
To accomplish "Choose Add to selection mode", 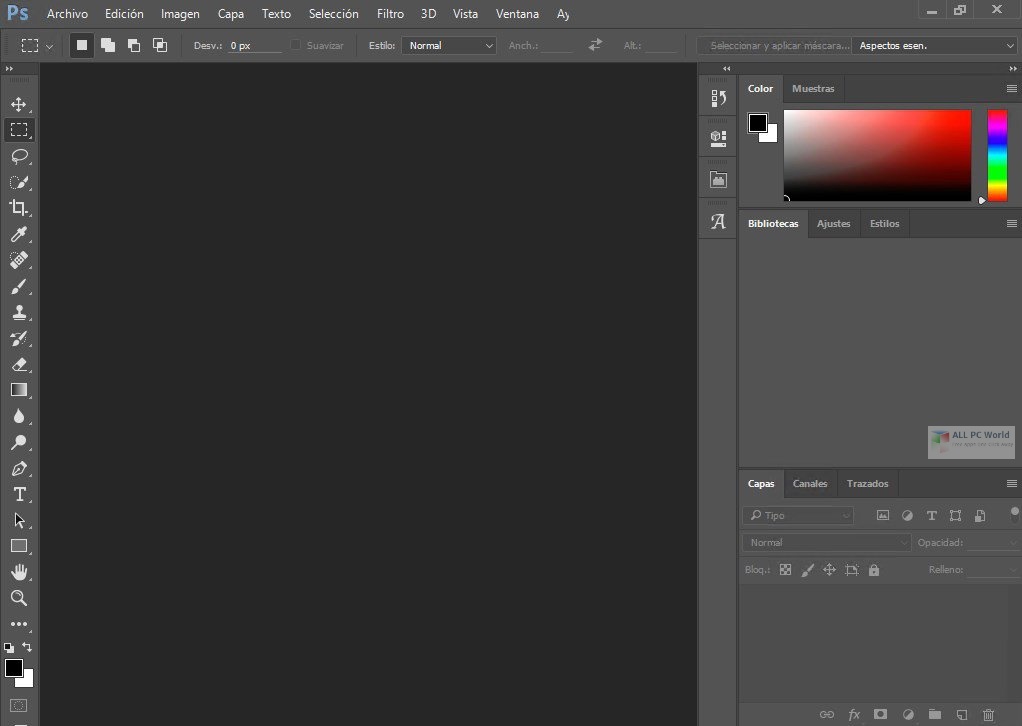I will (108, 45).
